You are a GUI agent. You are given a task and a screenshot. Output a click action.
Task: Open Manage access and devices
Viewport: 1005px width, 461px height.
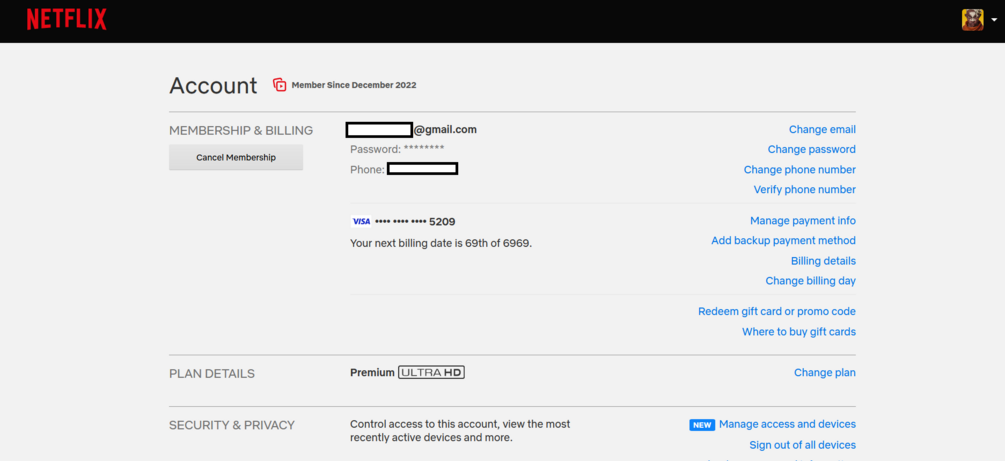point(787,424)
